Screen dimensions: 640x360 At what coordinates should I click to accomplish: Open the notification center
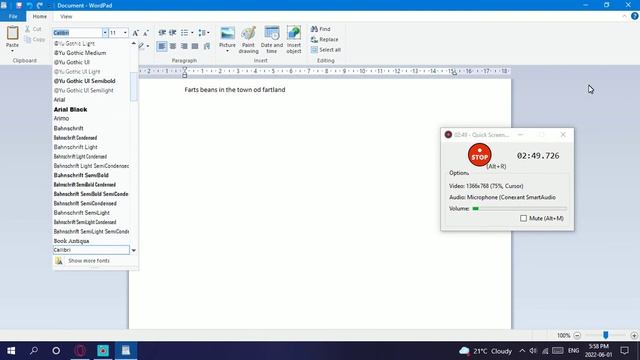[624, 351]
